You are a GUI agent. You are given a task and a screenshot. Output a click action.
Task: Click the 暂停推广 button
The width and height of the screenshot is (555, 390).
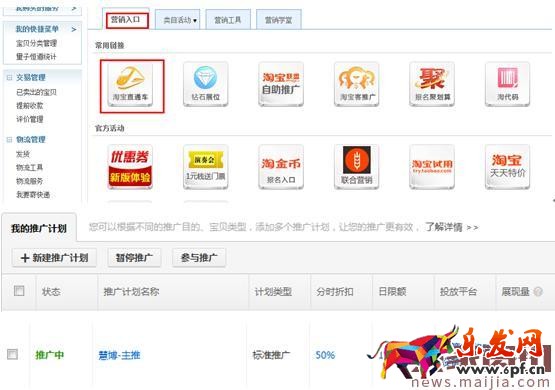pos(134,258)
